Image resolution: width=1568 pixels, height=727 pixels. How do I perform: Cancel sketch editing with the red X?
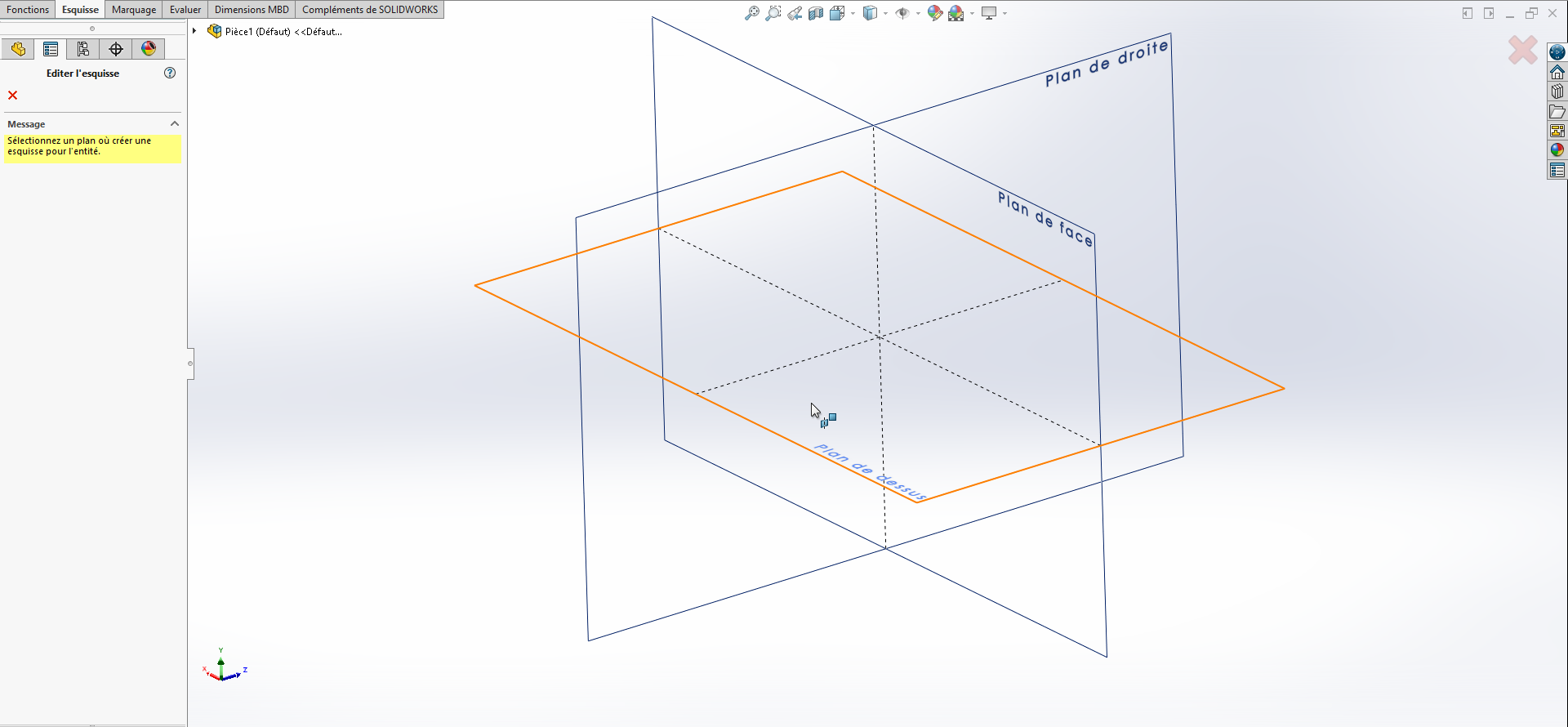point(13,96)
